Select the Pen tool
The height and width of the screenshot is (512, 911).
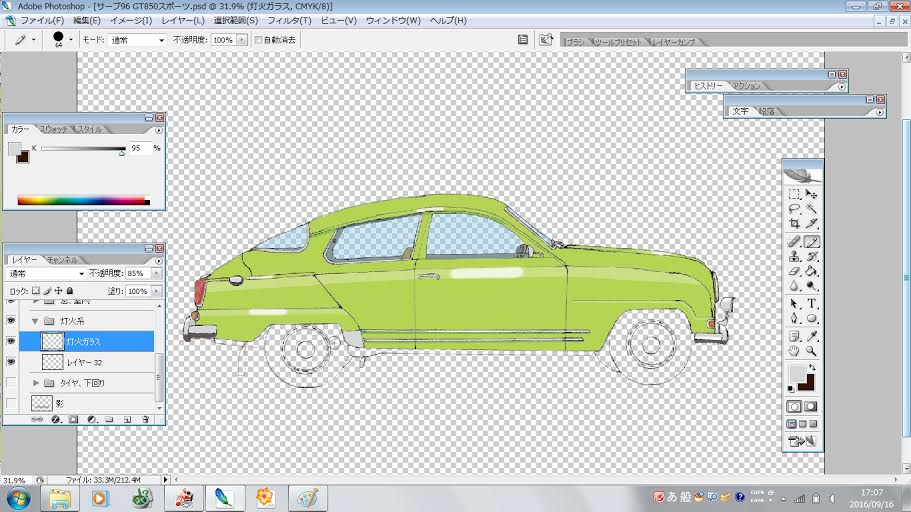tap(794, 318)
